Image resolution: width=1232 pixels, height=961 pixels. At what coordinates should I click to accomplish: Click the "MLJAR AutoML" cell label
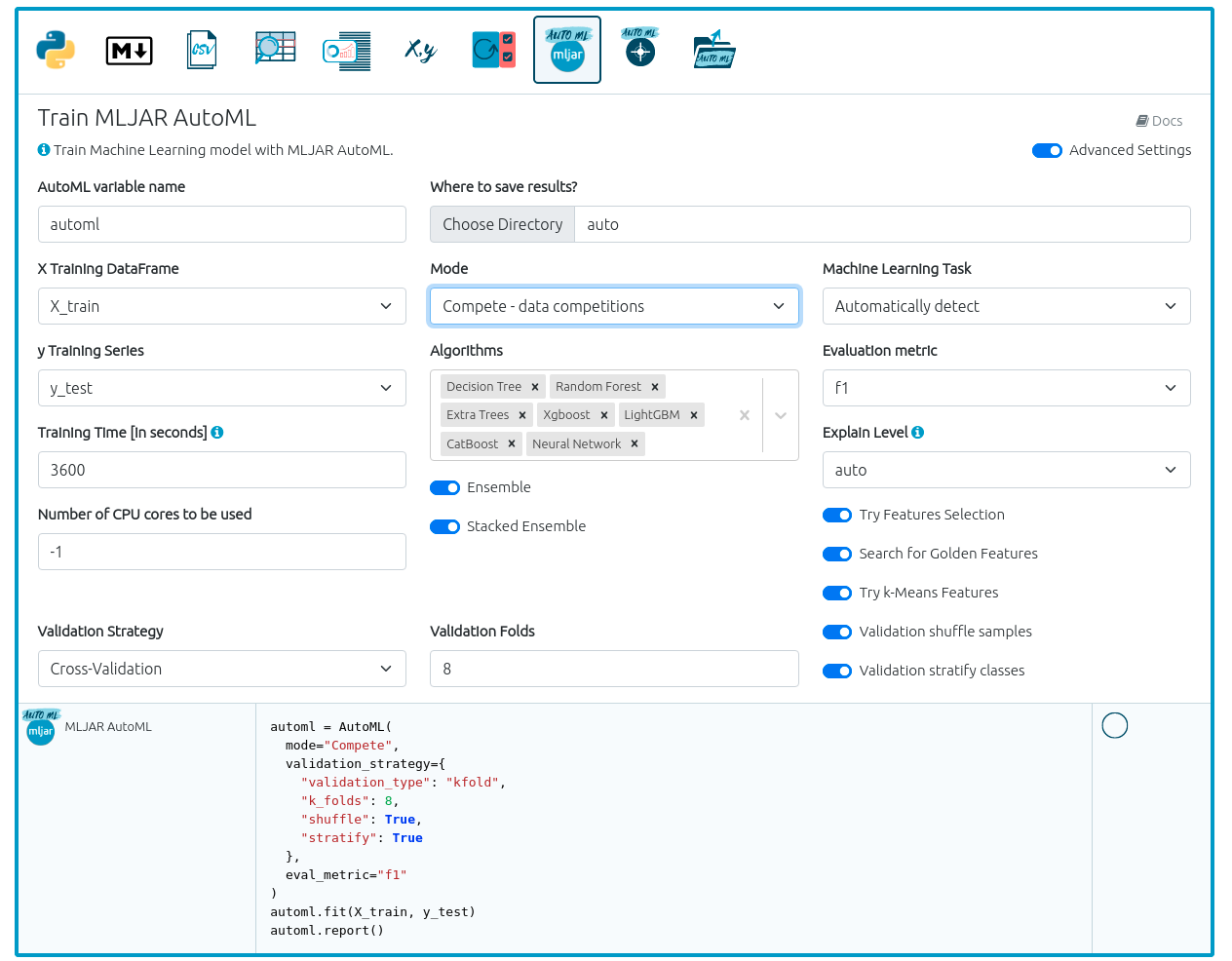(x=108, y=727)
